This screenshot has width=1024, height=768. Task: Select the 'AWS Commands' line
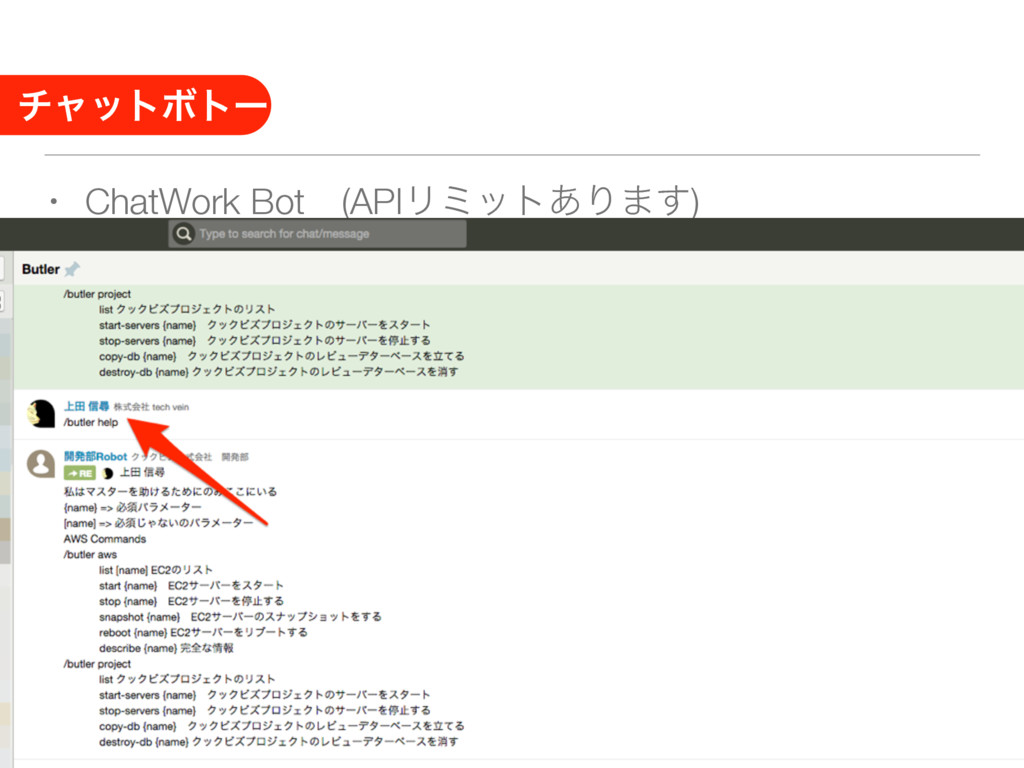104,539
